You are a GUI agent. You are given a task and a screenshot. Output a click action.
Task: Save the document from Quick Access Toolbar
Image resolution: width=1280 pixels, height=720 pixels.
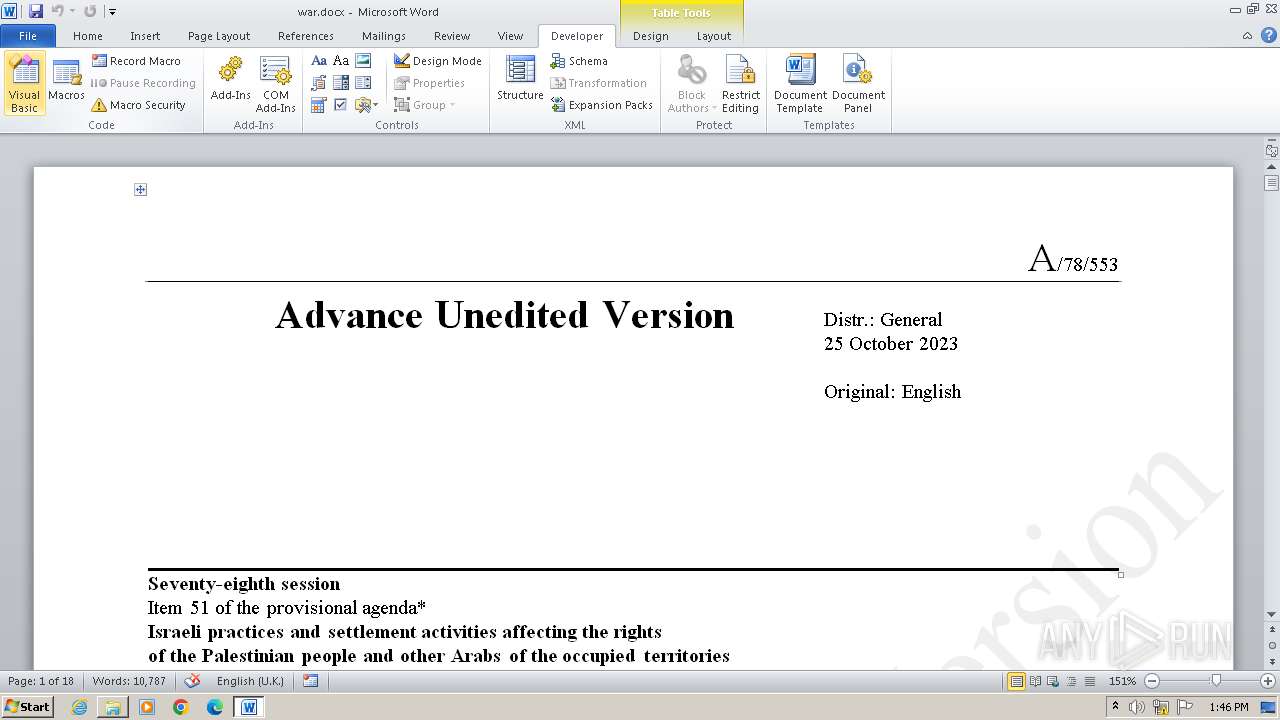36,11
